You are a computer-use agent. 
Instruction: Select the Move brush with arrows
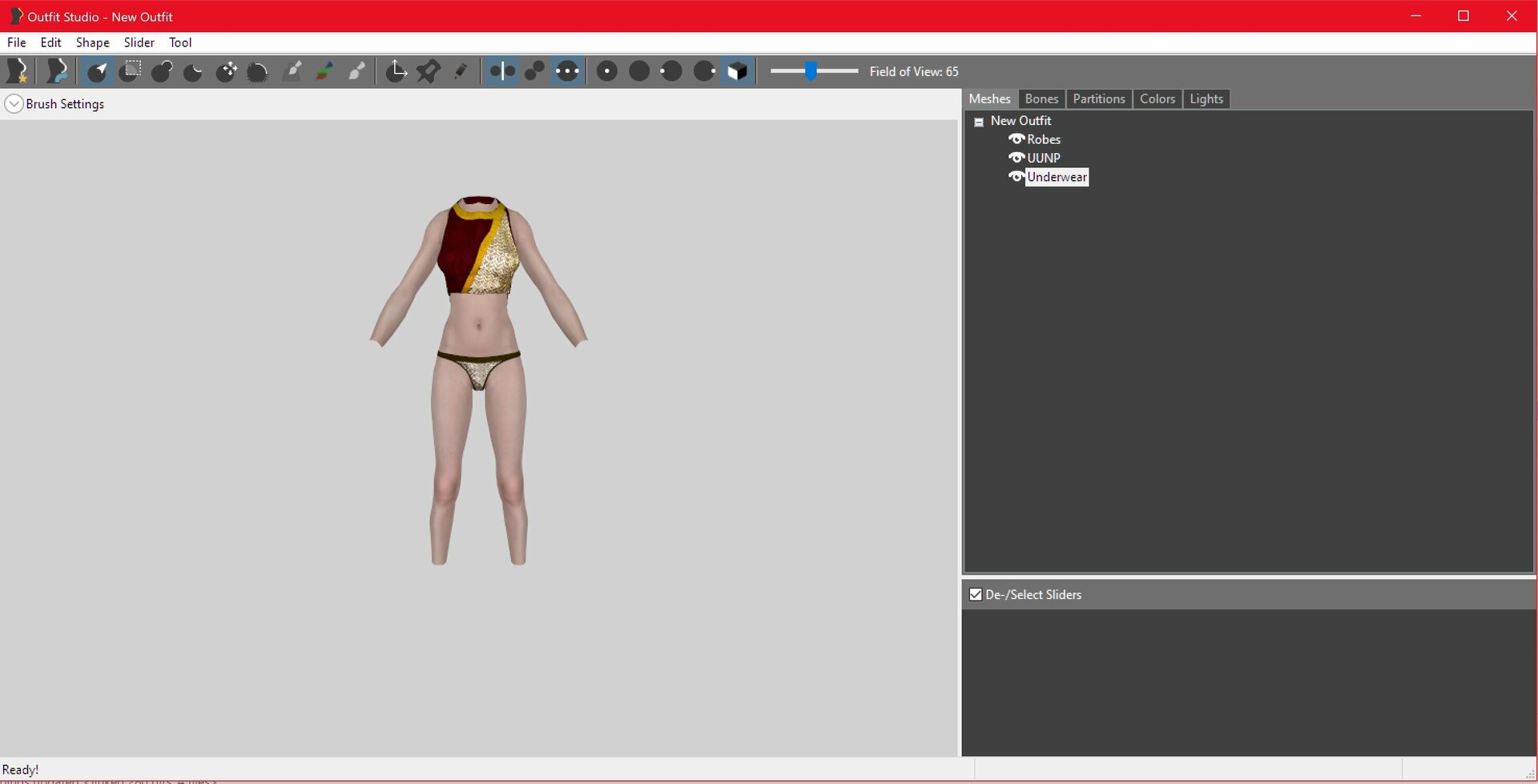coord(227,71)
